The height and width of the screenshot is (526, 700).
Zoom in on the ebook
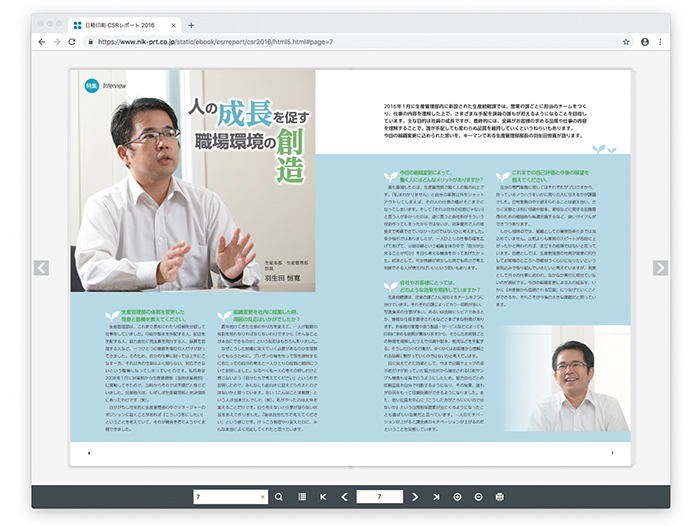point(458,496)
